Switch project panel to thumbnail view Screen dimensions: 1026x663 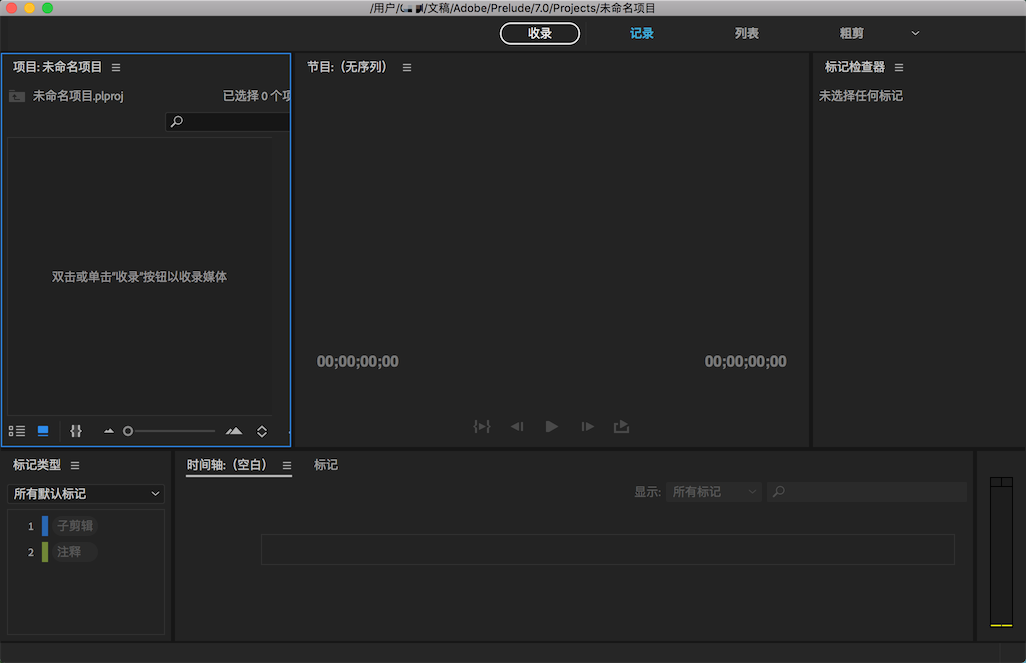43,431
